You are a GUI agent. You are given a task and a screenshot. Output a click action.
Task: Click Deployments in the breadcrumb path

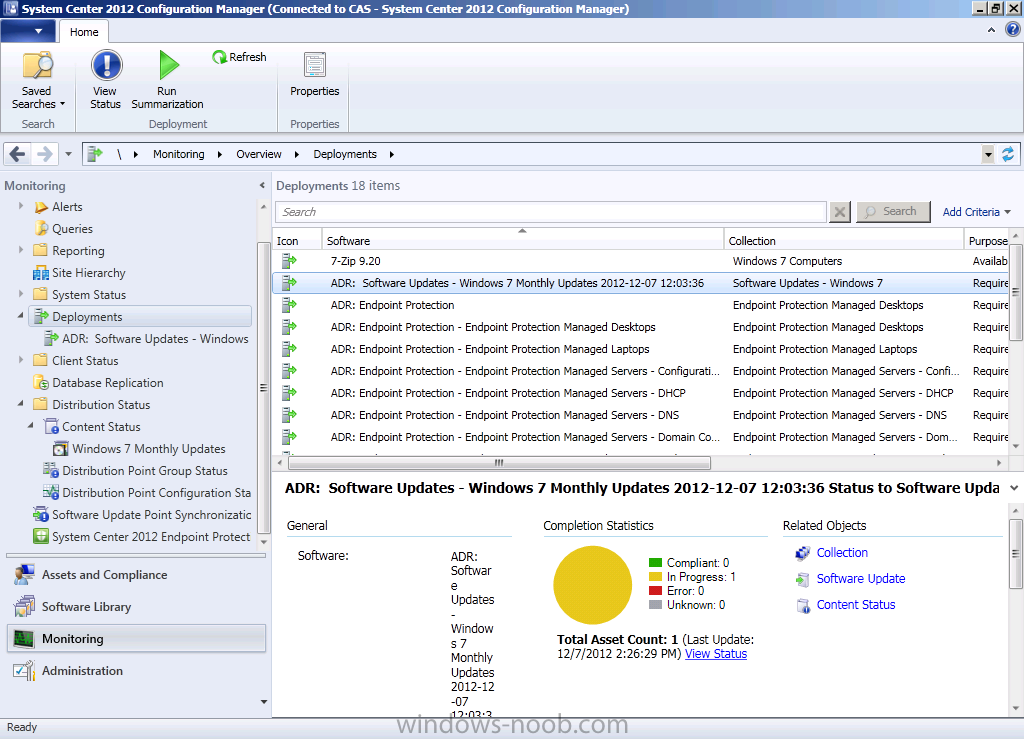pos(345,154)
